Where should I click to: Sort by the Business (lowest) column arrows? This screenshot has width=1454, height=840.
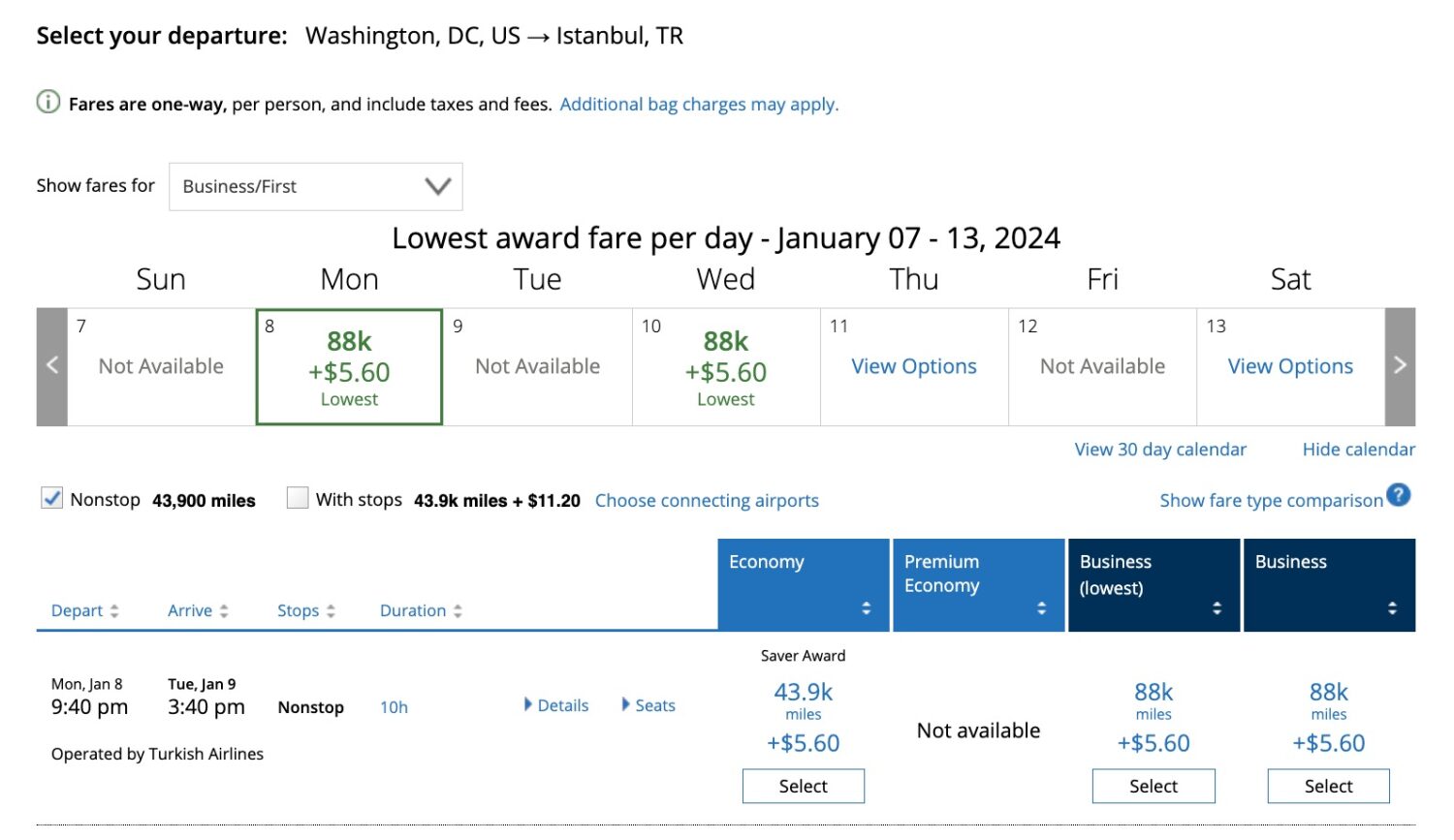tap(1217, 608)
